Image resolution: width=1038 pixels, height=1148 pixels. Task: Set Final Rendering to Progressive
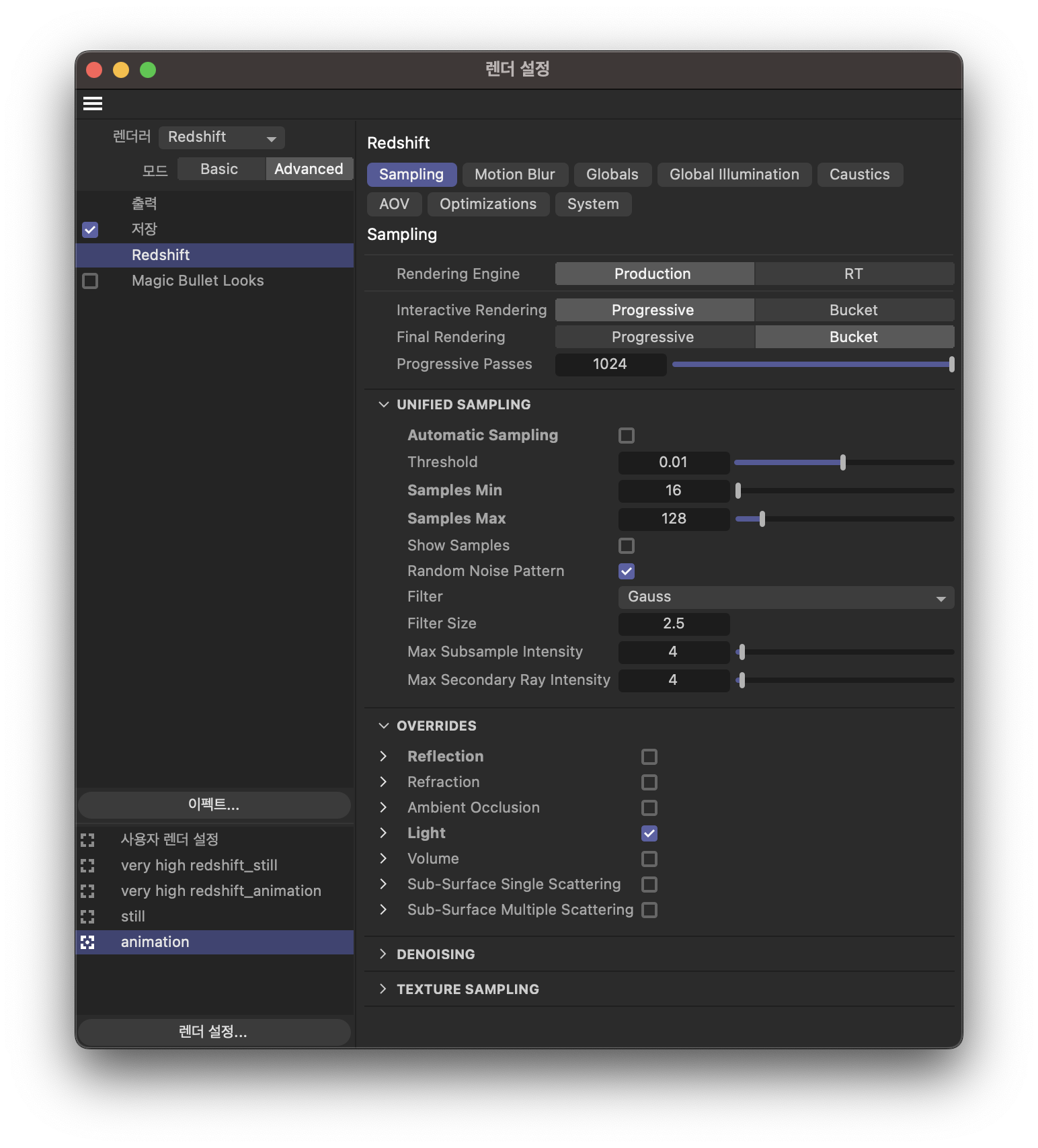point(654,337)
